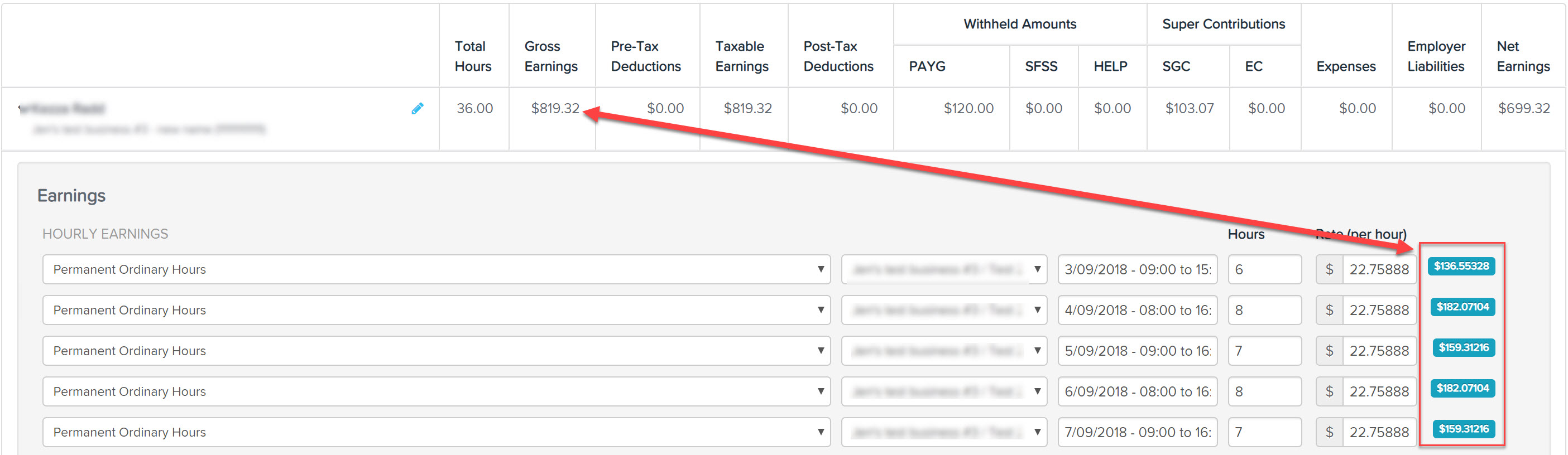Click the $136.55328 earnings badge
This screenshot has height=455, width=1568.
click(1461, 266)
